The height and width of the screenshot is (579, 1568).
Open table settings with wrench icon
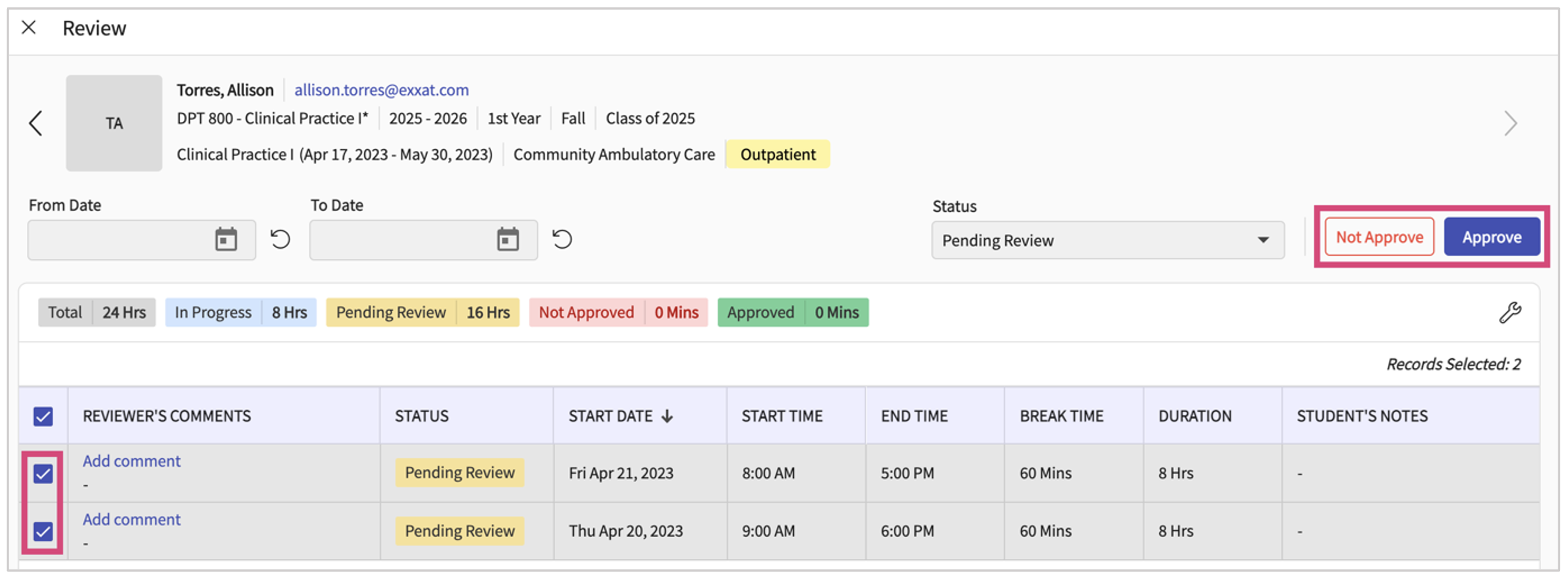point(1510,313)
